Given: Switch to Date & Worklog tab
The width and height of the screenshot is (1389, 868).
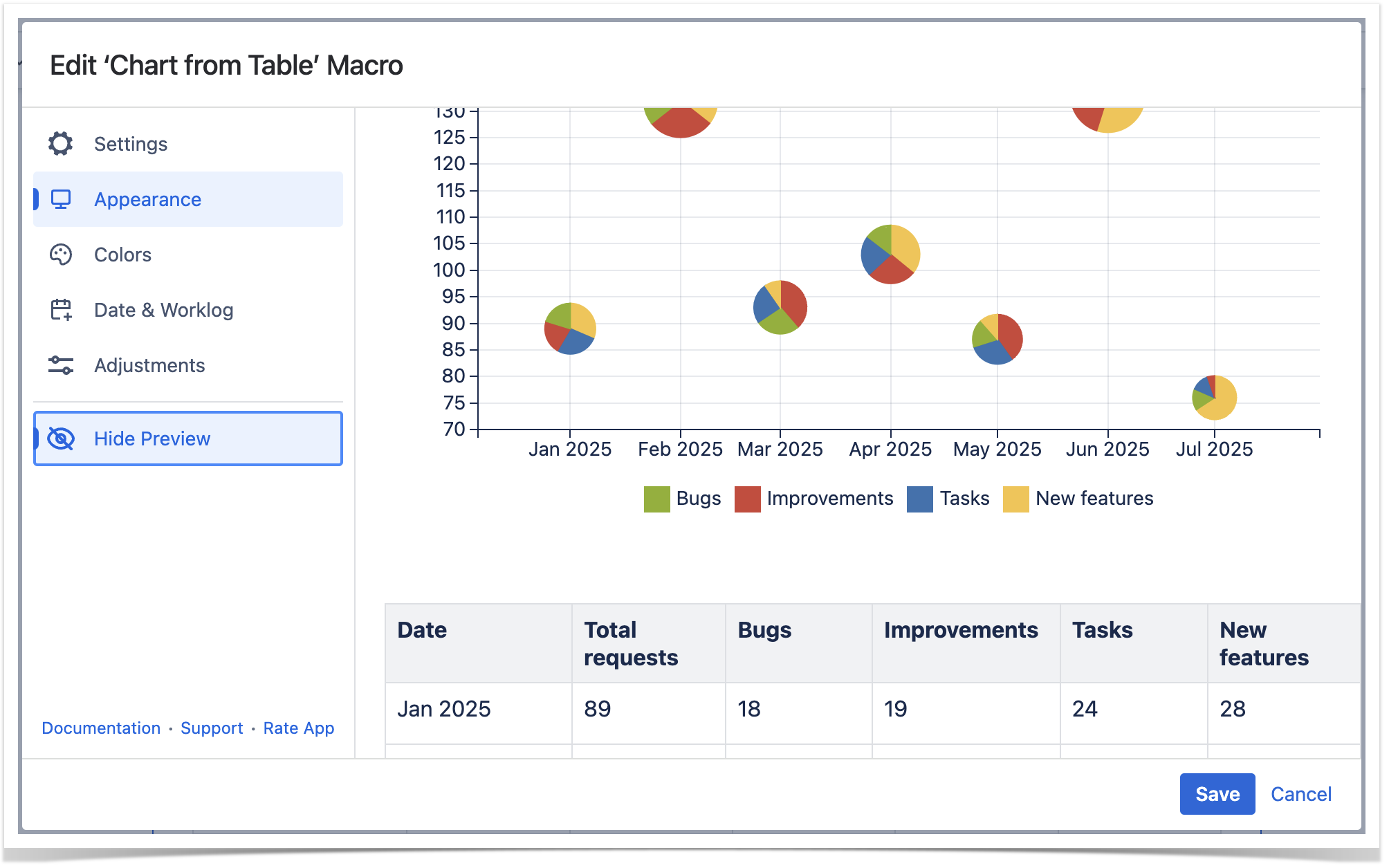Looking at the screenshot, I should pyautogui.click(x=163, y=310).
